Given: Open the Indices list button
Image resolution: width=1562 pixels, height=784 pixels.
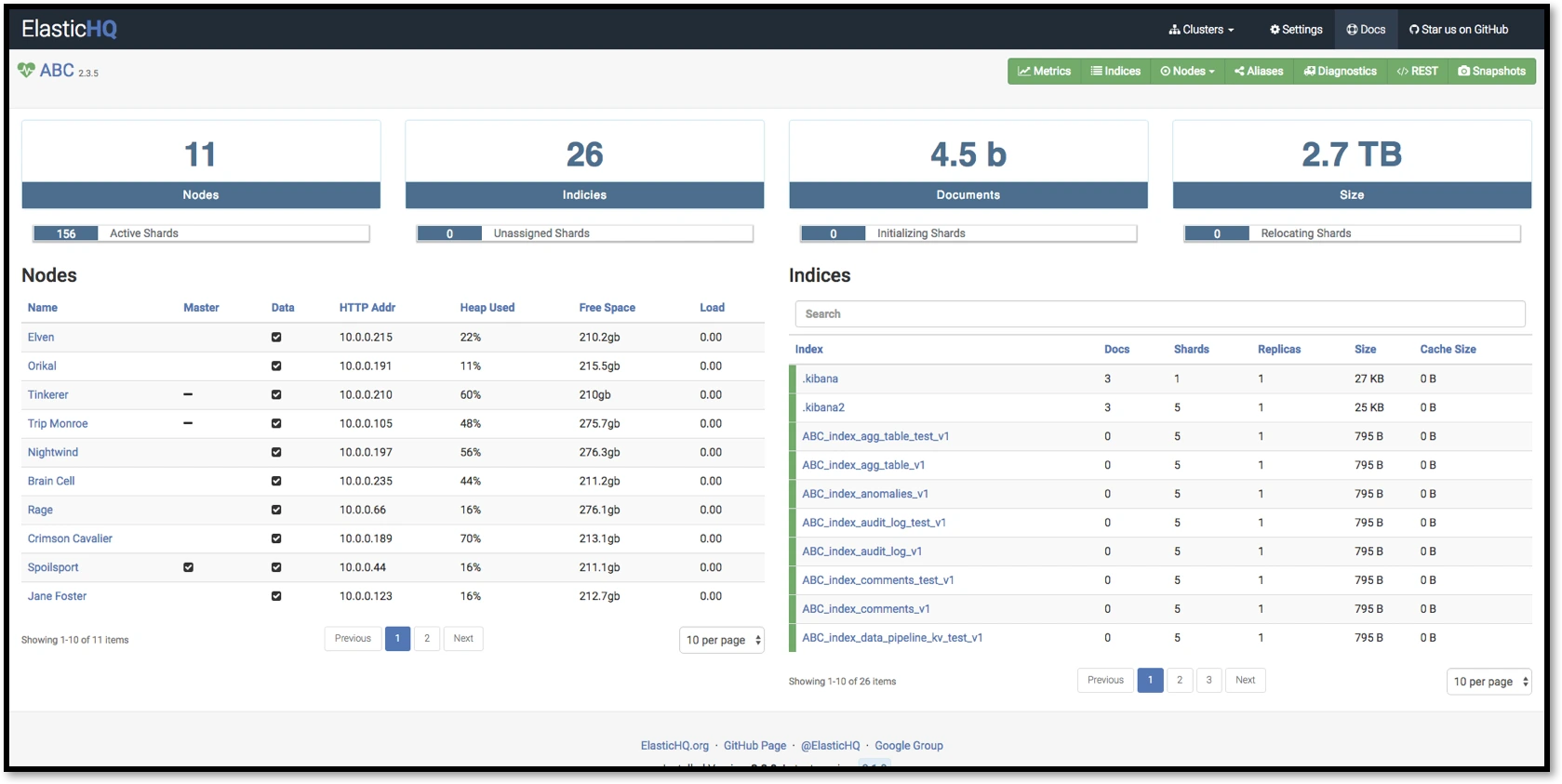Looking at the screenshot, I should tap(1115, 72).
